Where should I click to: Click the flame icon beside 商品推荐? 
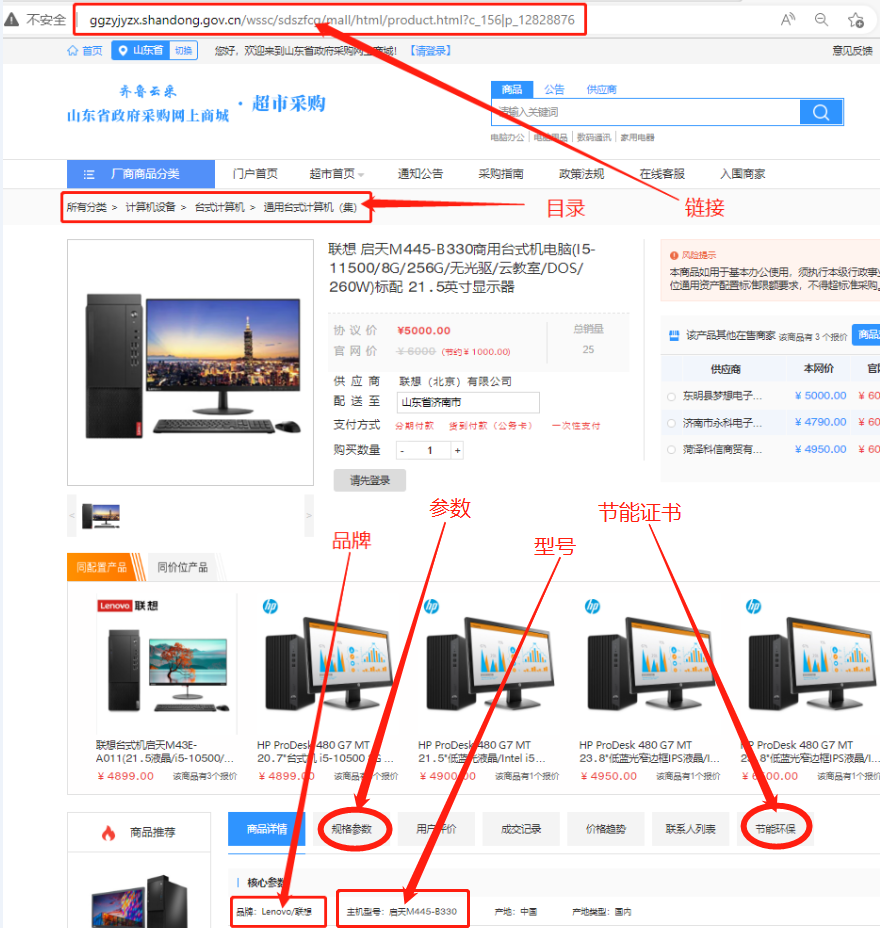pos(108,832)
